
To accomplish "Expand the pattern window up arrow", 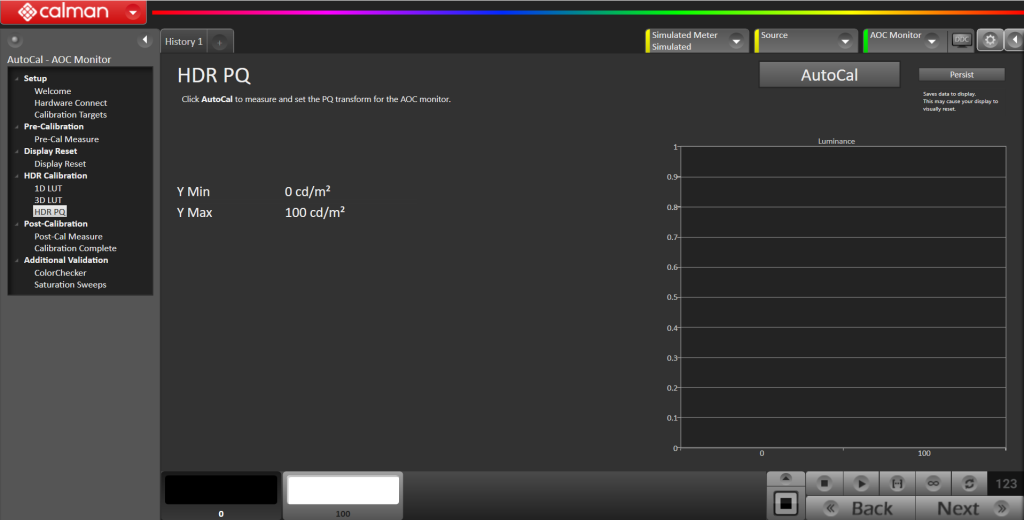I will click(x=786, y=478).
